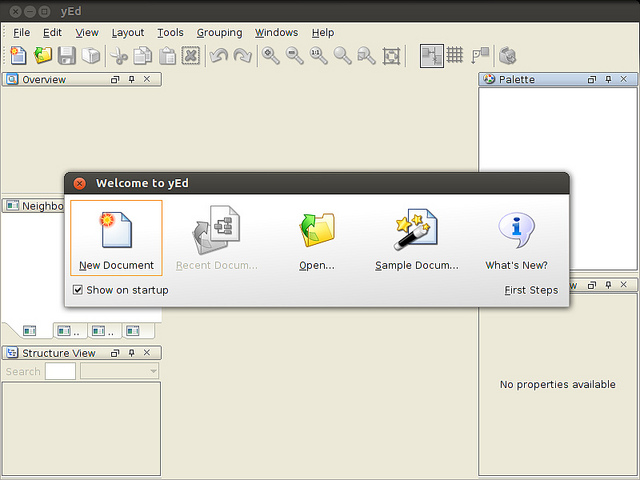
Task: Open the Edit menu
Action: (x=52, y=33)
